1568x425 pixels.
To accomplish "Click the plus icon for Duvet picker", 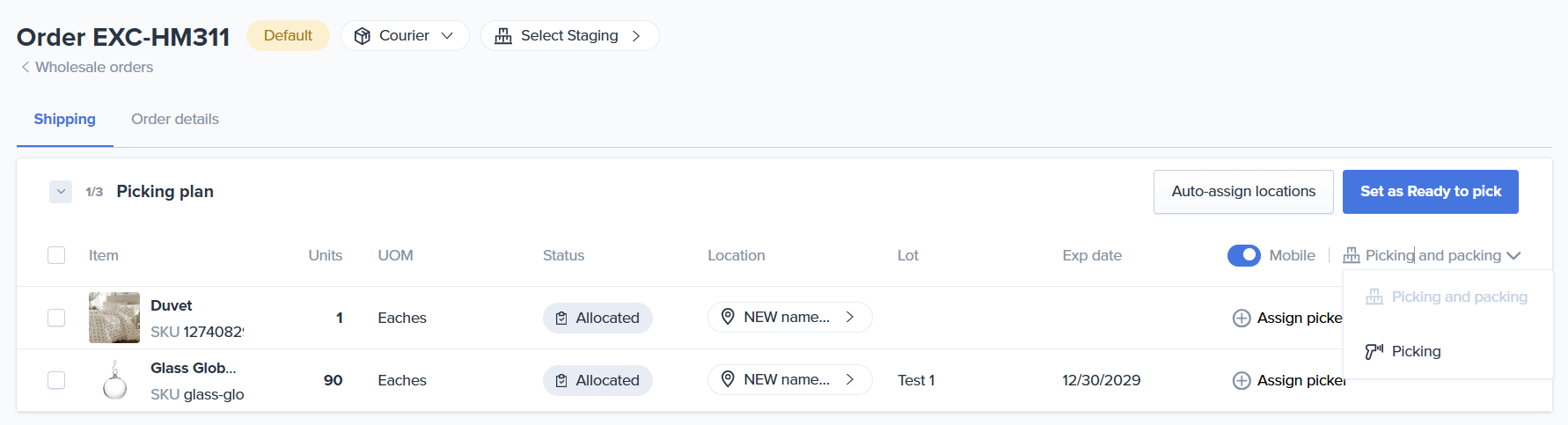I will point(1242,319).
